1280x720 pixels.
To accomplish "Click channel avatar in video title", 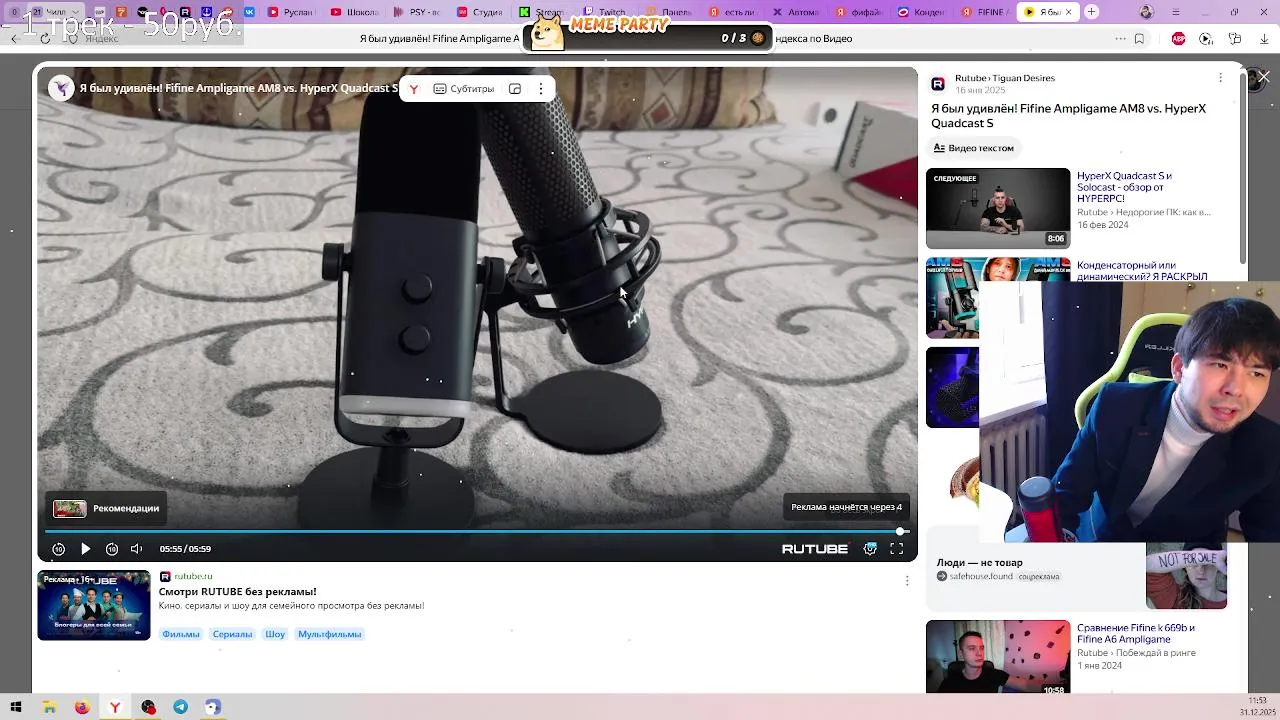I will [x=62, y=88].
